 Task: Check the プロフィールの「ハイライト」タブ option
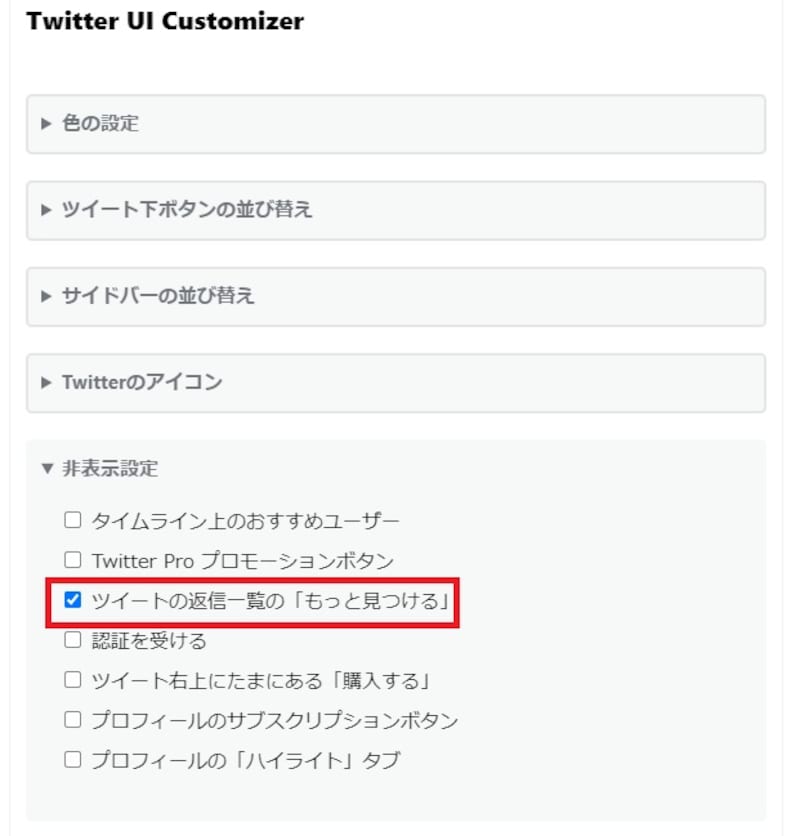(71, 759)
